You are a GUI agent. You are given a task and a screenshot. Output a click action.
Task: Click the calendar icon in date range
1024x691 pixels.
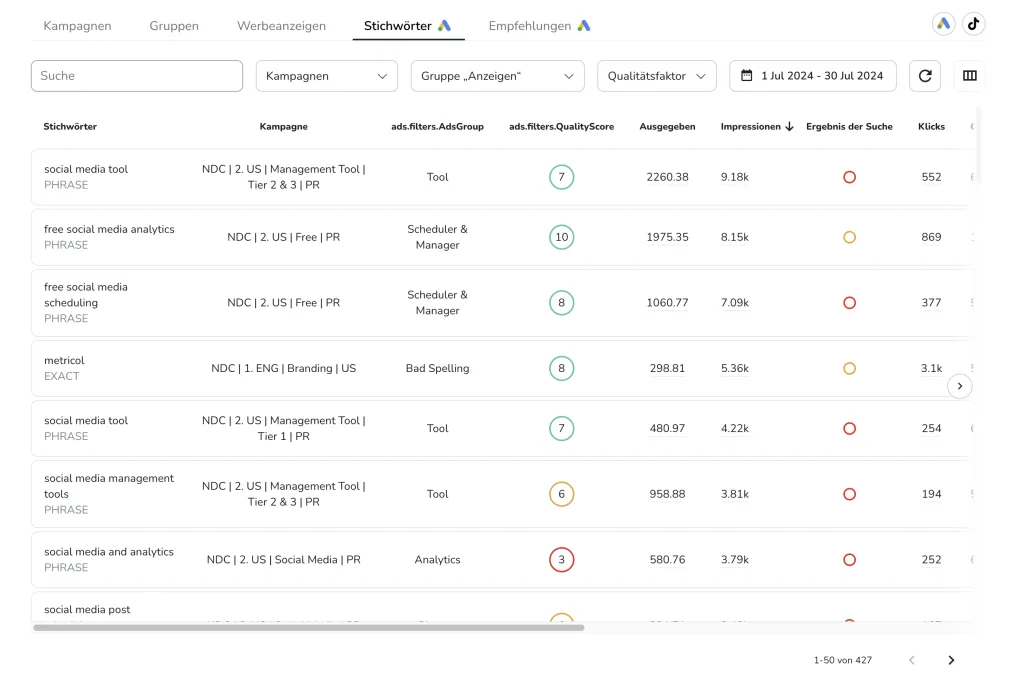pos(746,76)
